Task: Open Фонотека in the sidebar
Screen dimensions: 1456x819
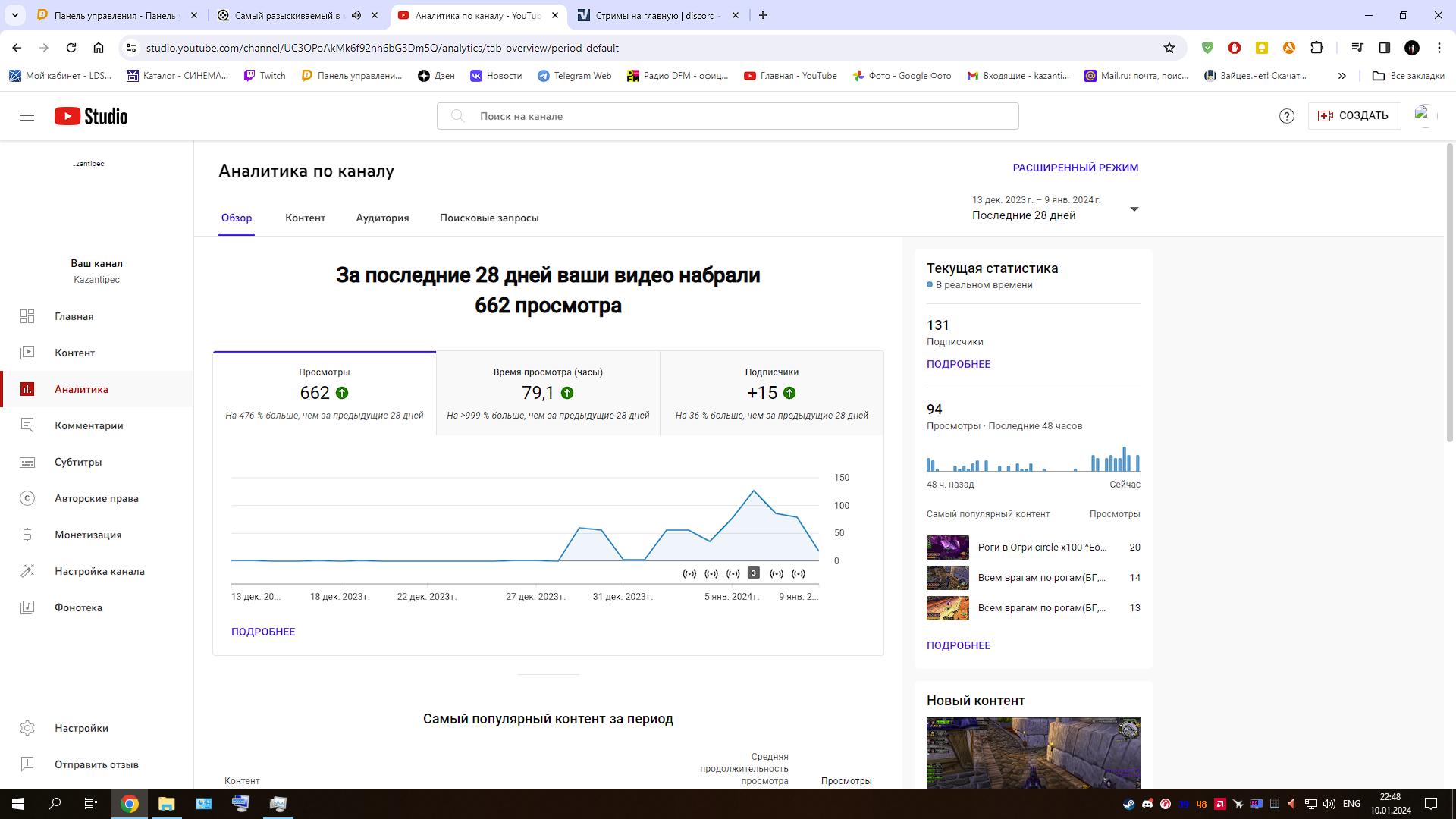Action: tap(96, 607)
